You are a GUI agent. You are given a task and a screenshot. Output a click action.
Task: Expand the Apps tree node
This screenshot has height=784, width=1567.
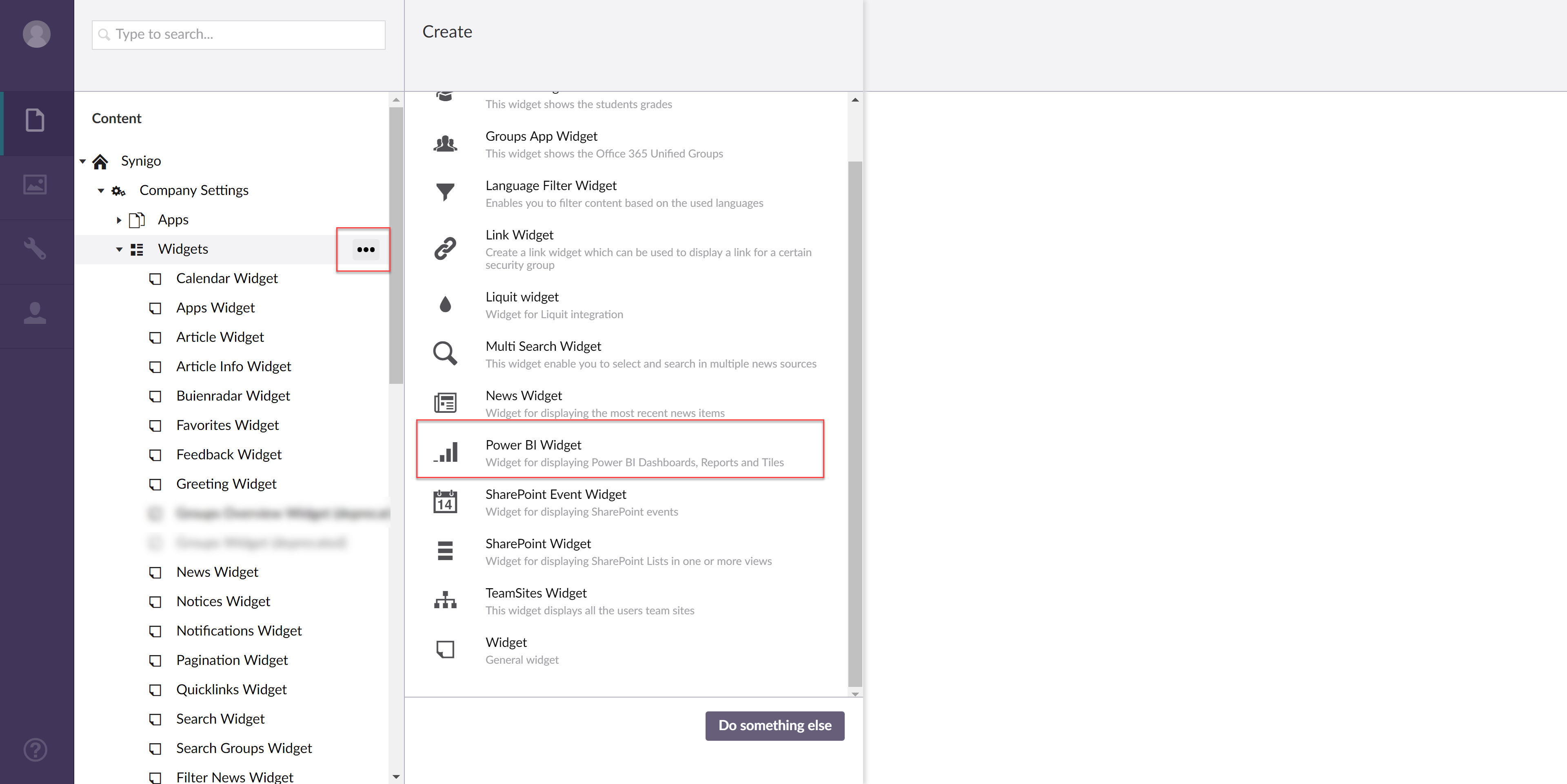119,220
